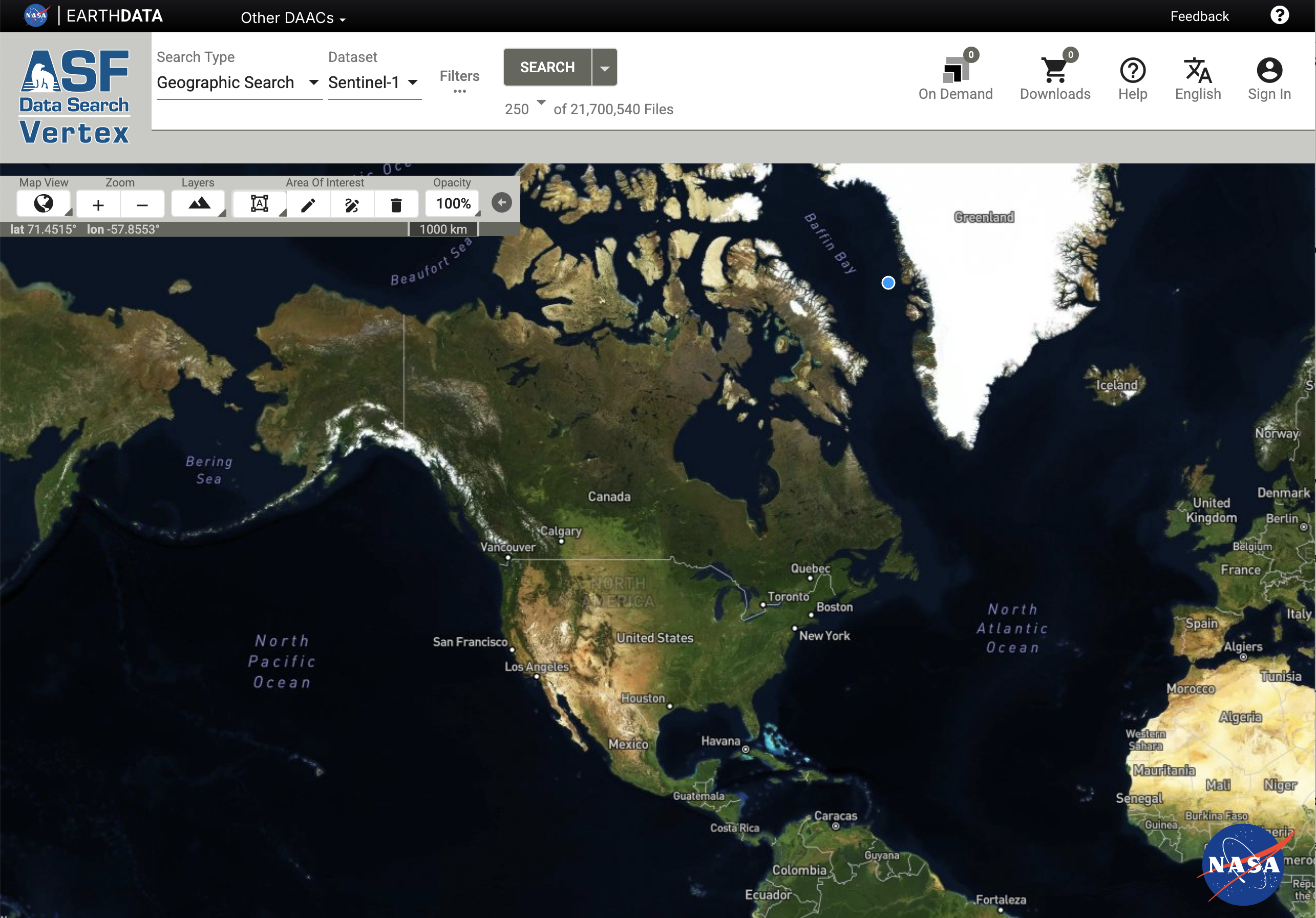Click the blue point marker near Greenland
The height and width of the screenshot is (918, 1316).
tap(888, 283)
